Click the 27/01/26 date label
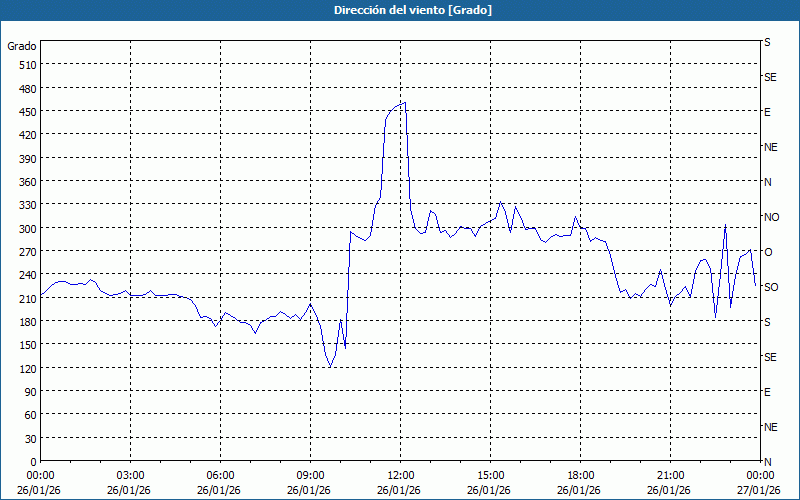Viewport: 800px width, 500px height. tap(759, 490)
